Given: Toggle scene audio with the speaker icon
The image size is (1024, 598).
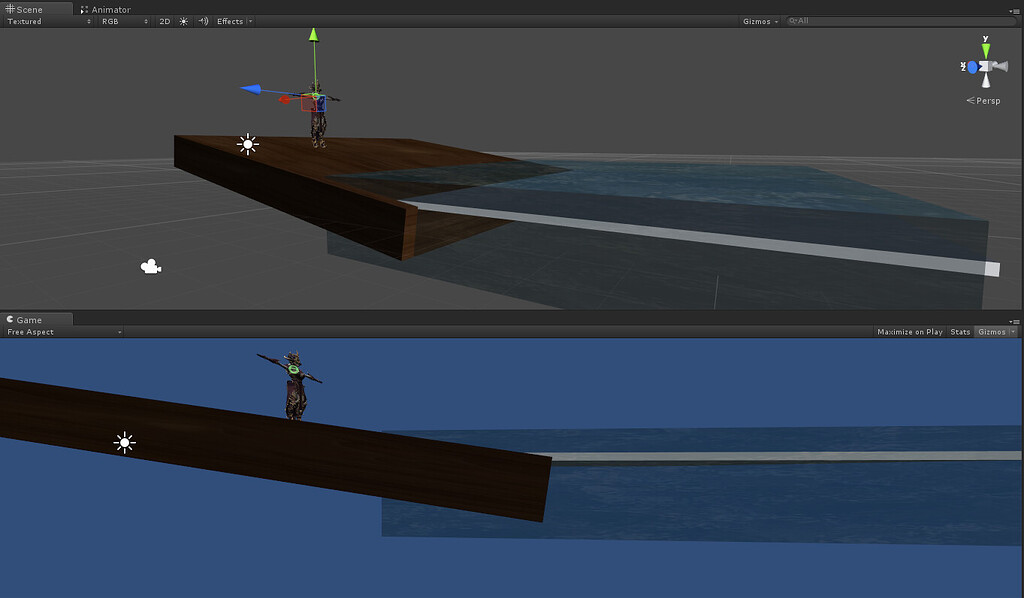Looking at the screenshot, I should point(205,21).
